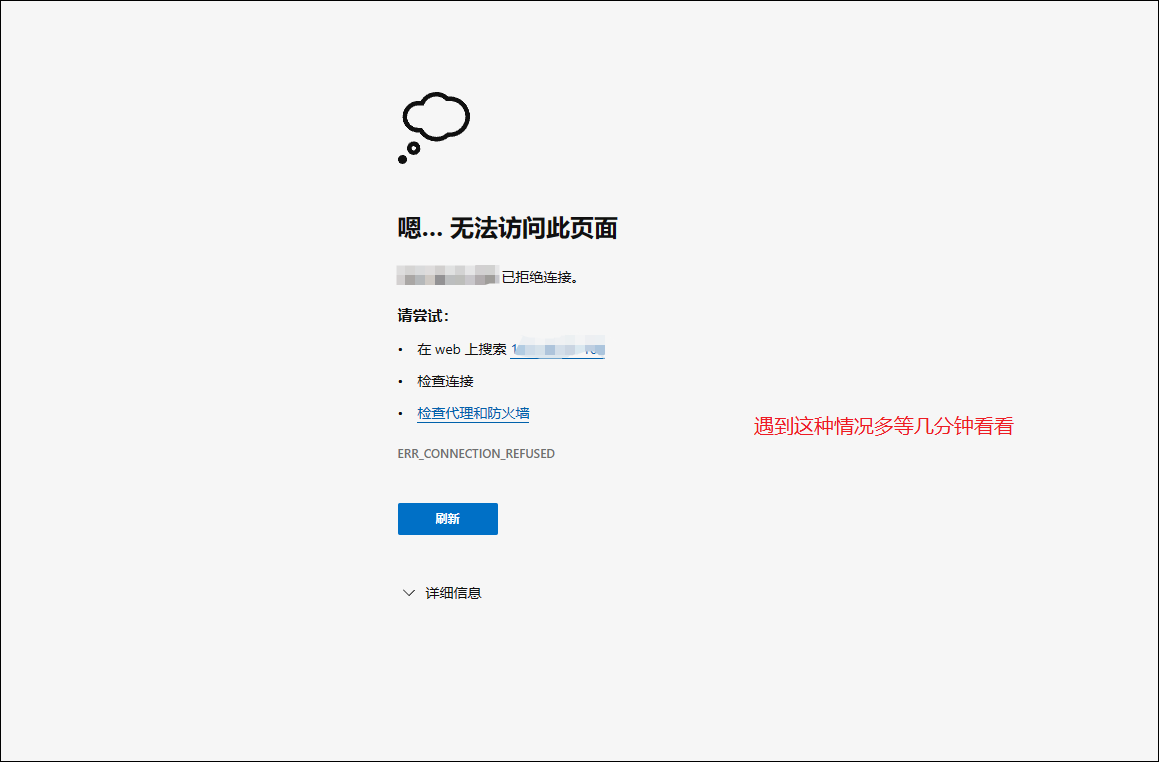Screen dimensions: 1159x762
Task: Click the small bubble dots below the cloud
Action: click(x=409, y=152)
